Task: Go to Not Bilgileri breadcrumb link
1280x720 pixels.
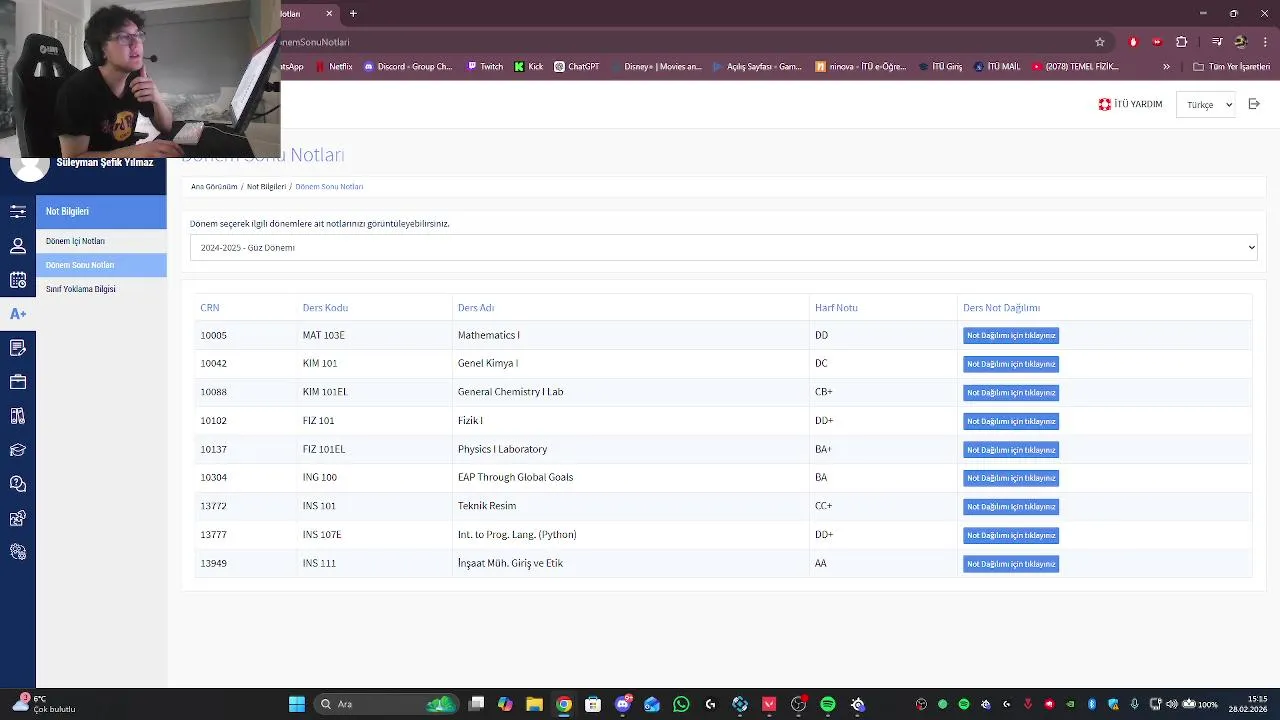Action: click(x=266, y=187)
